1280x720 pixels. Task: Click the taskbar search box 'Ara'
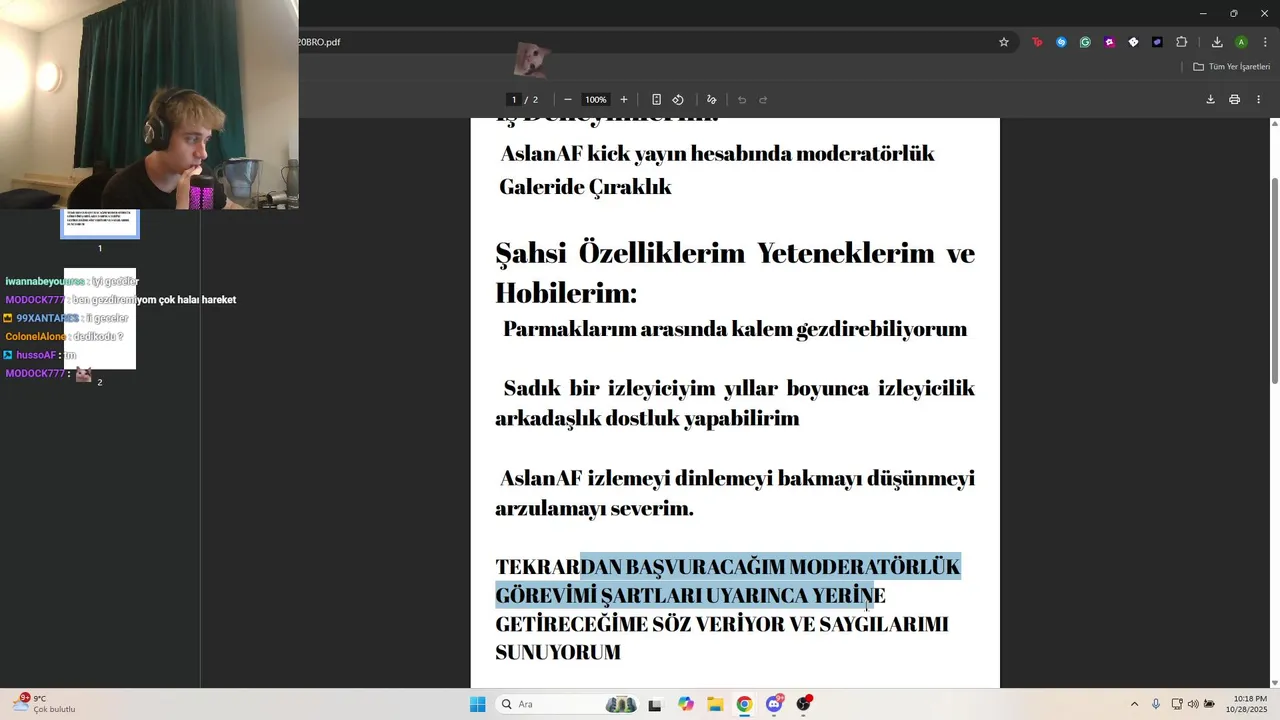coord(568,704)
